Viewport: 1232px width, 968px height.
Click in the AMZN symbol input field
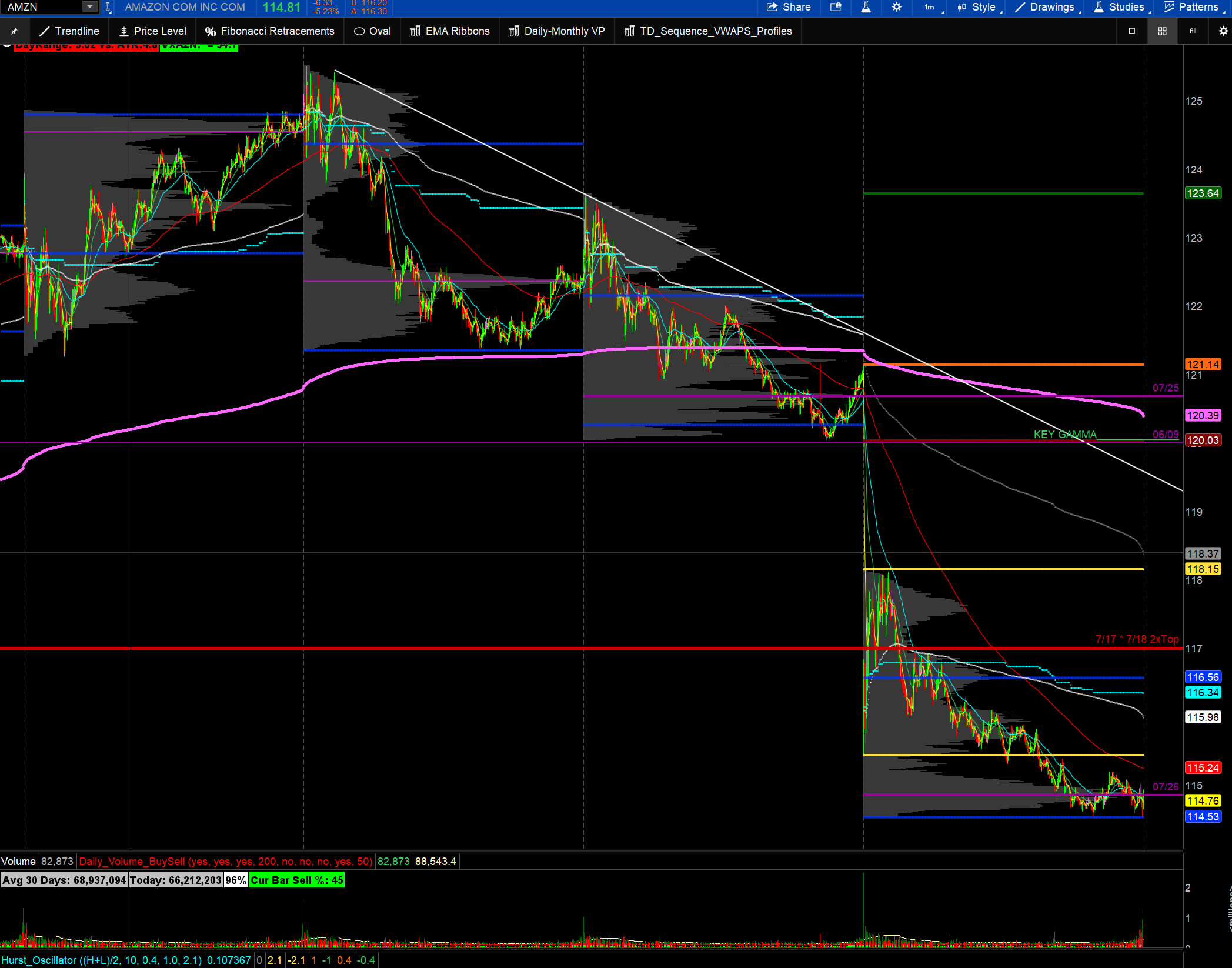tap(41, 7)
